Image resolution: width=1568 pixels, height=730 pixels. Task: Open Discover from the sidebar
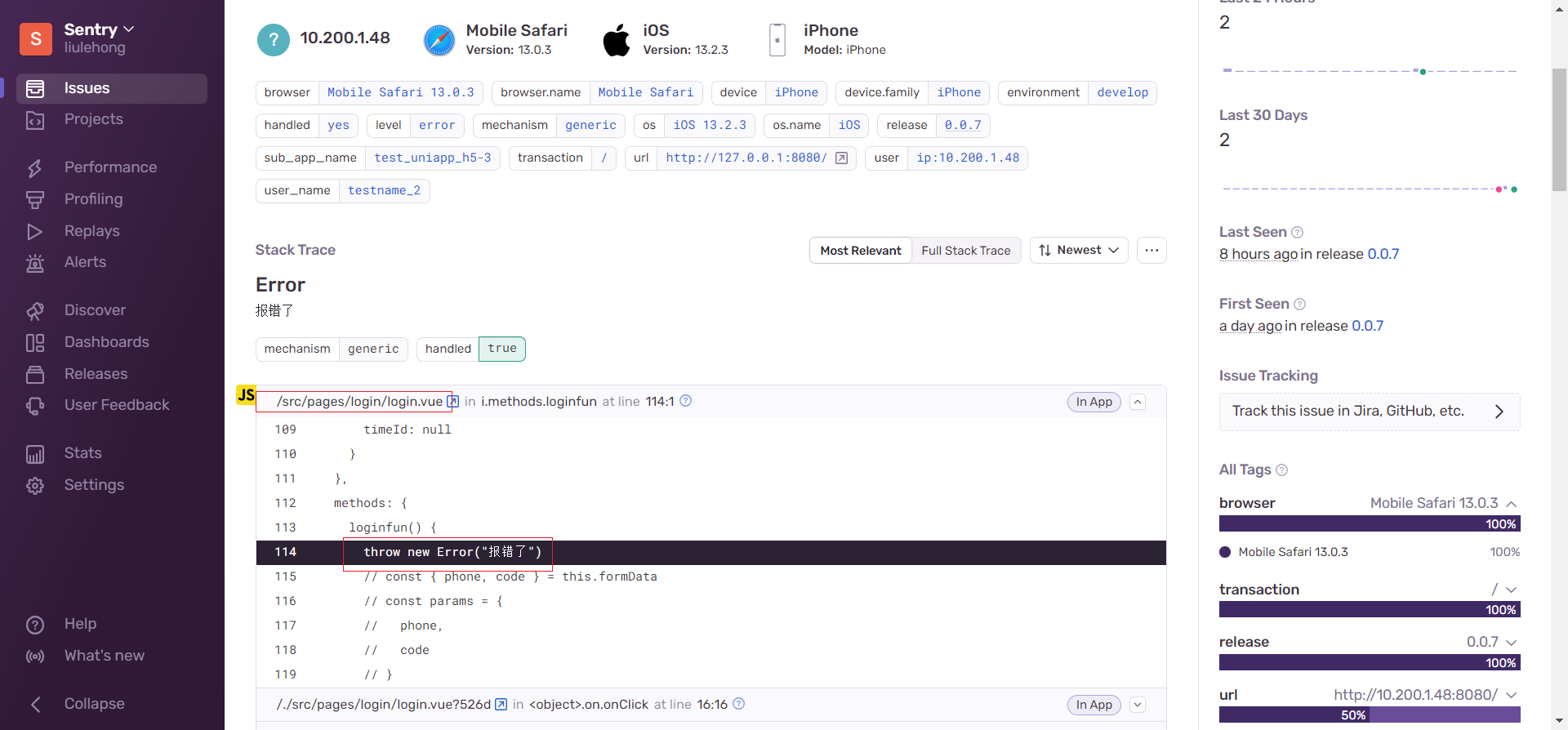pos(95,310)
